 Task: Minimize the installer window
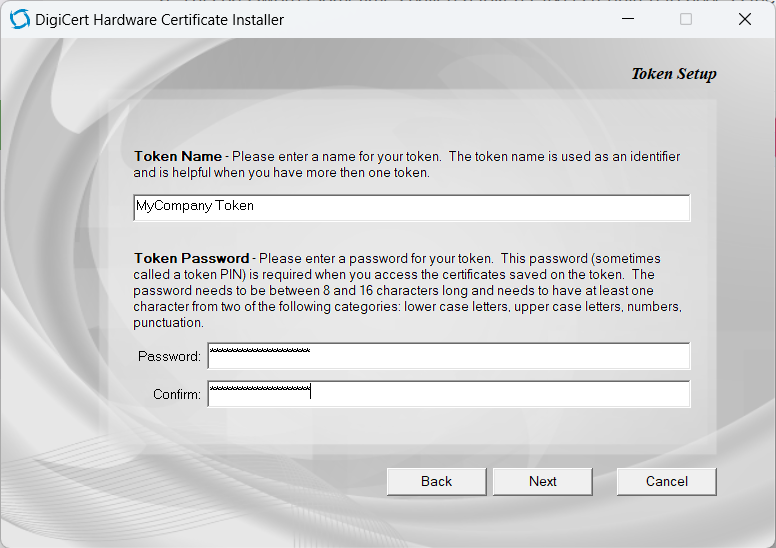(628, 19)
